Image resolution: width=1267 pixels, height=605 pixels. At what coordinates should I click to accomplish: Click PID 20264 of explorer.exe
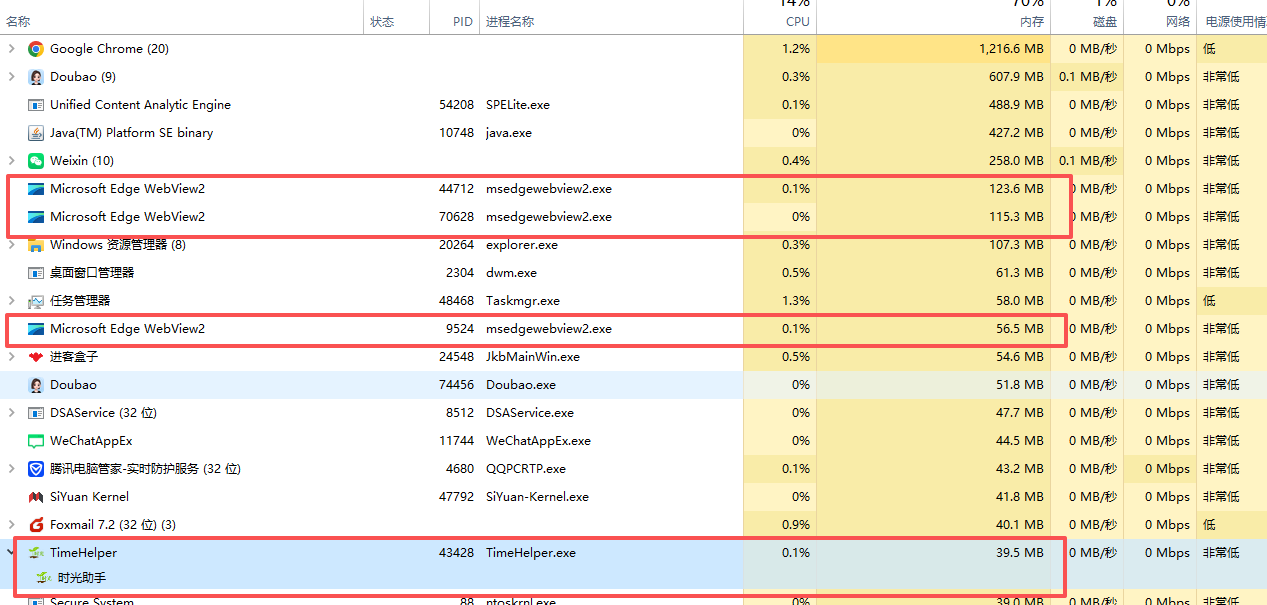(x=456, y=245)
